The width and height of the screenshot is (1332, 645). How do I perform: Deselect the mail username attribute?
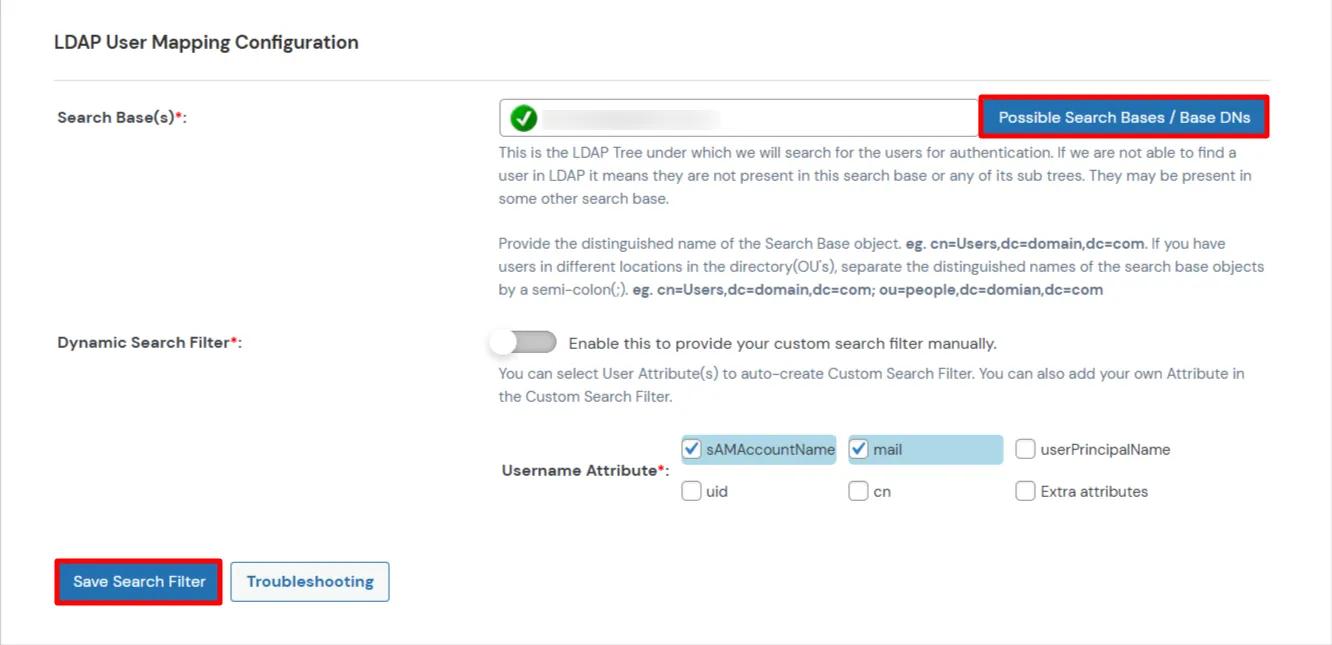tap(858, 449)
